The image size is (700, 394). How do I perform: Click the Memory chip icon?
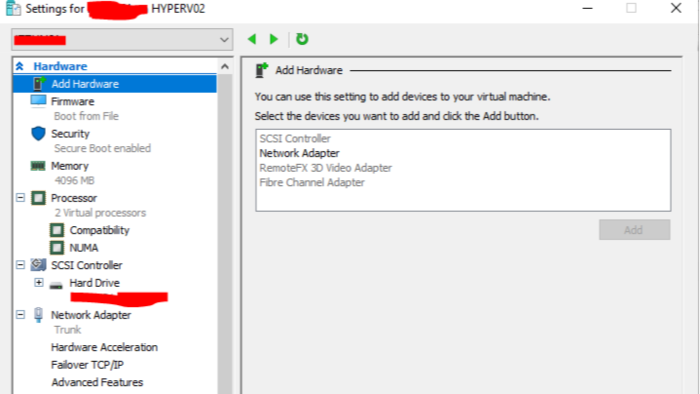[x=38, y=166]
